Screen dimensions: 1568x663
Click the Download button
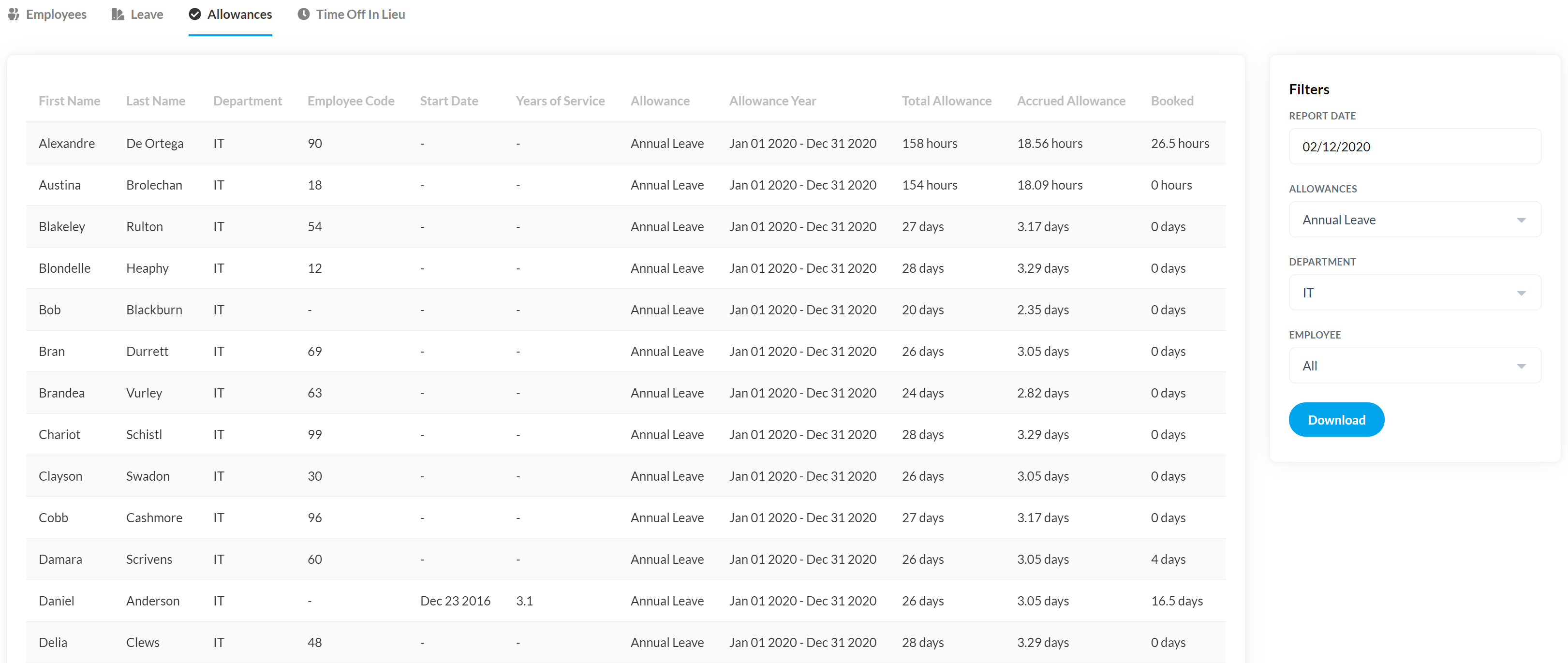click(x=1336, y=419)
